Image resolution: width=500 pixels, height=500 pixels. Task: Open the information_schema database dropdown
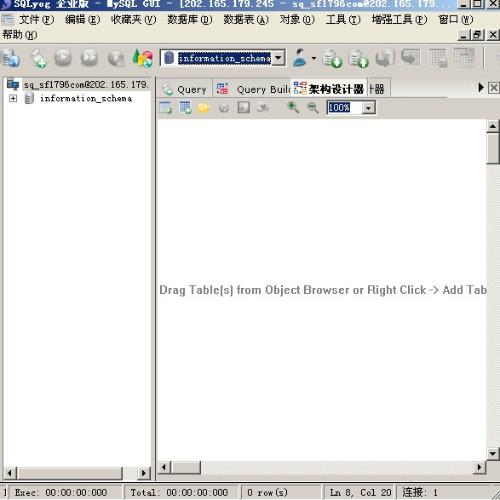pyautogui.click(x=279, y=58)
